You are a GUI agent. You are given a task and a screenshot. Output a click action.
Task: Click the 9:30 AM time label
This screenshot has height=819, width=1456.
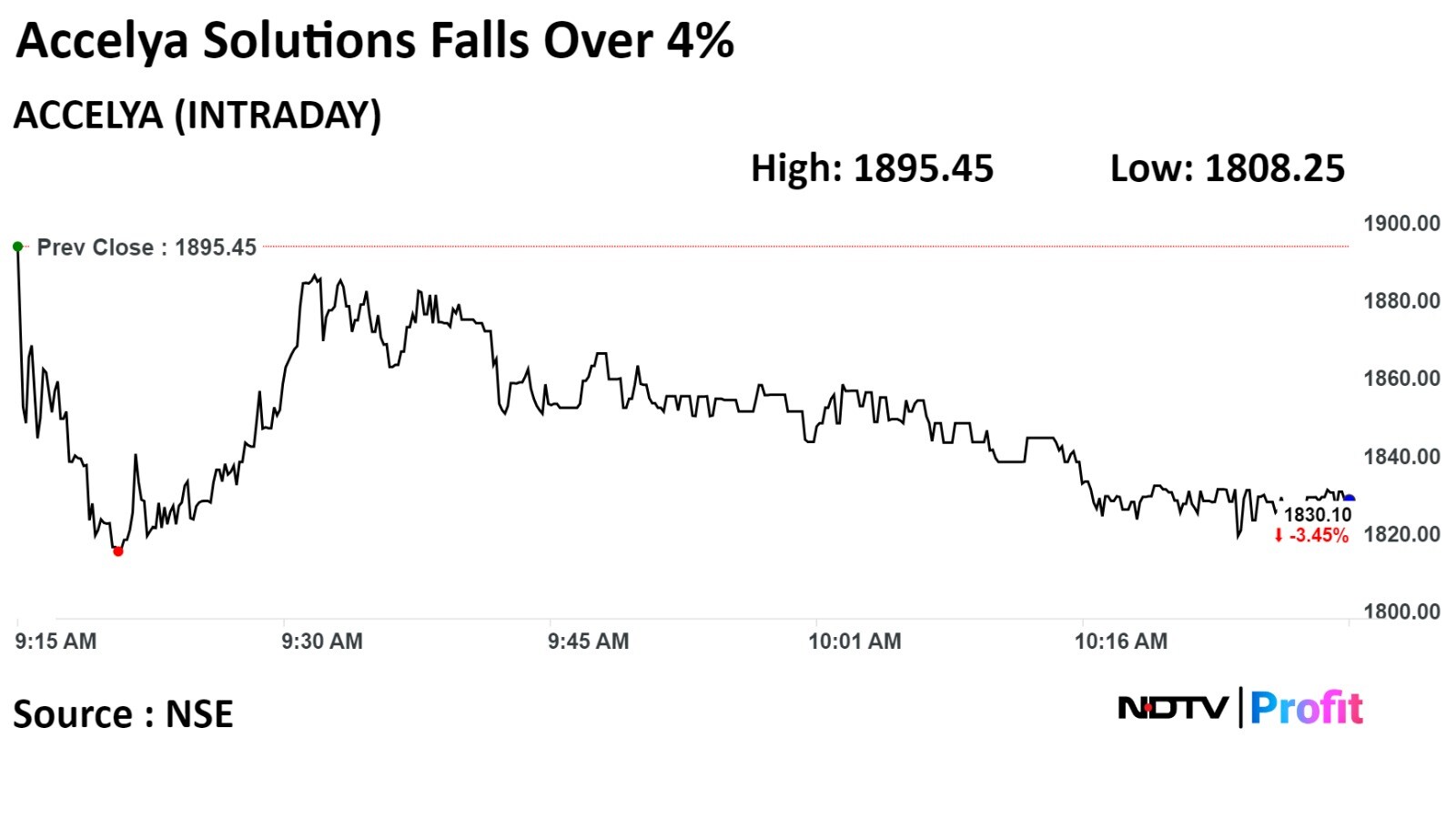(x=322, y=642)
